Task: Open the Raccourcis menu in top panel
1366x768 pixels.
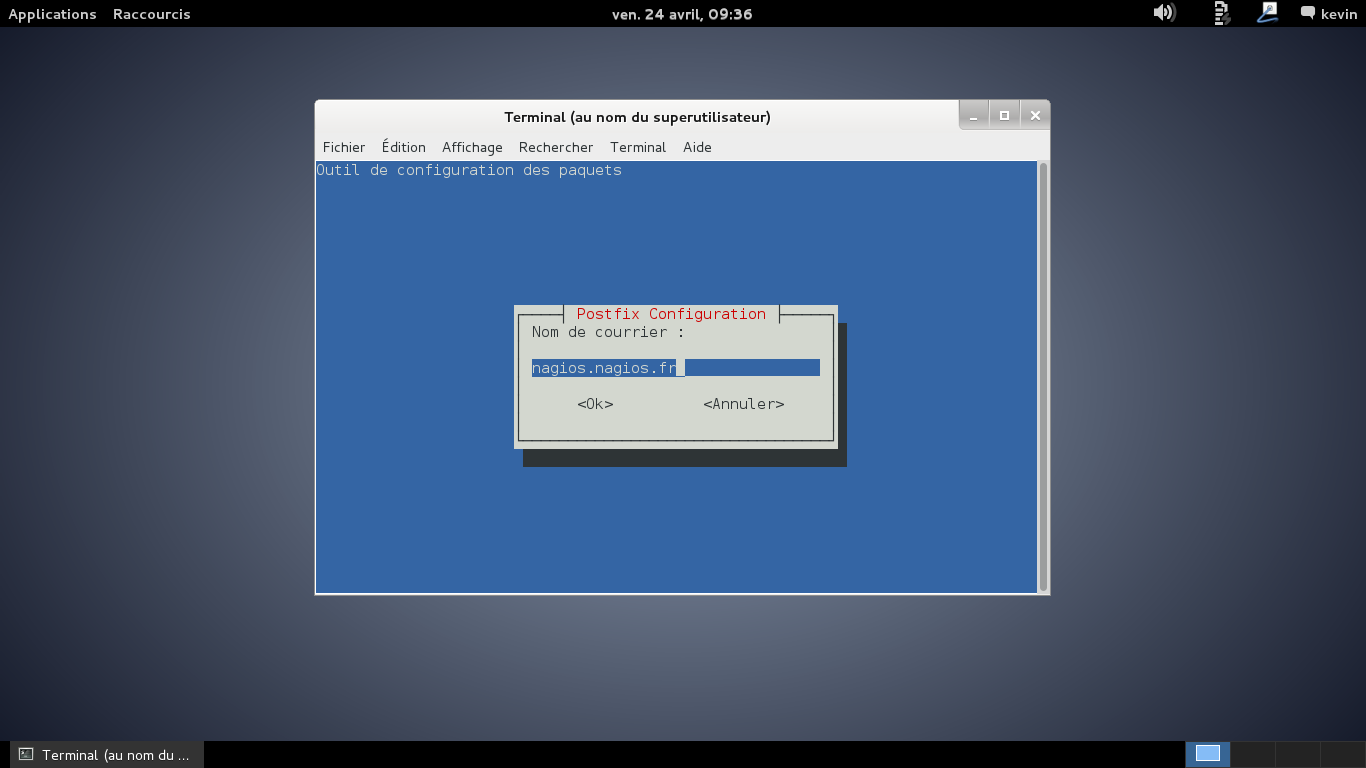Action: (x=152, y=14)
